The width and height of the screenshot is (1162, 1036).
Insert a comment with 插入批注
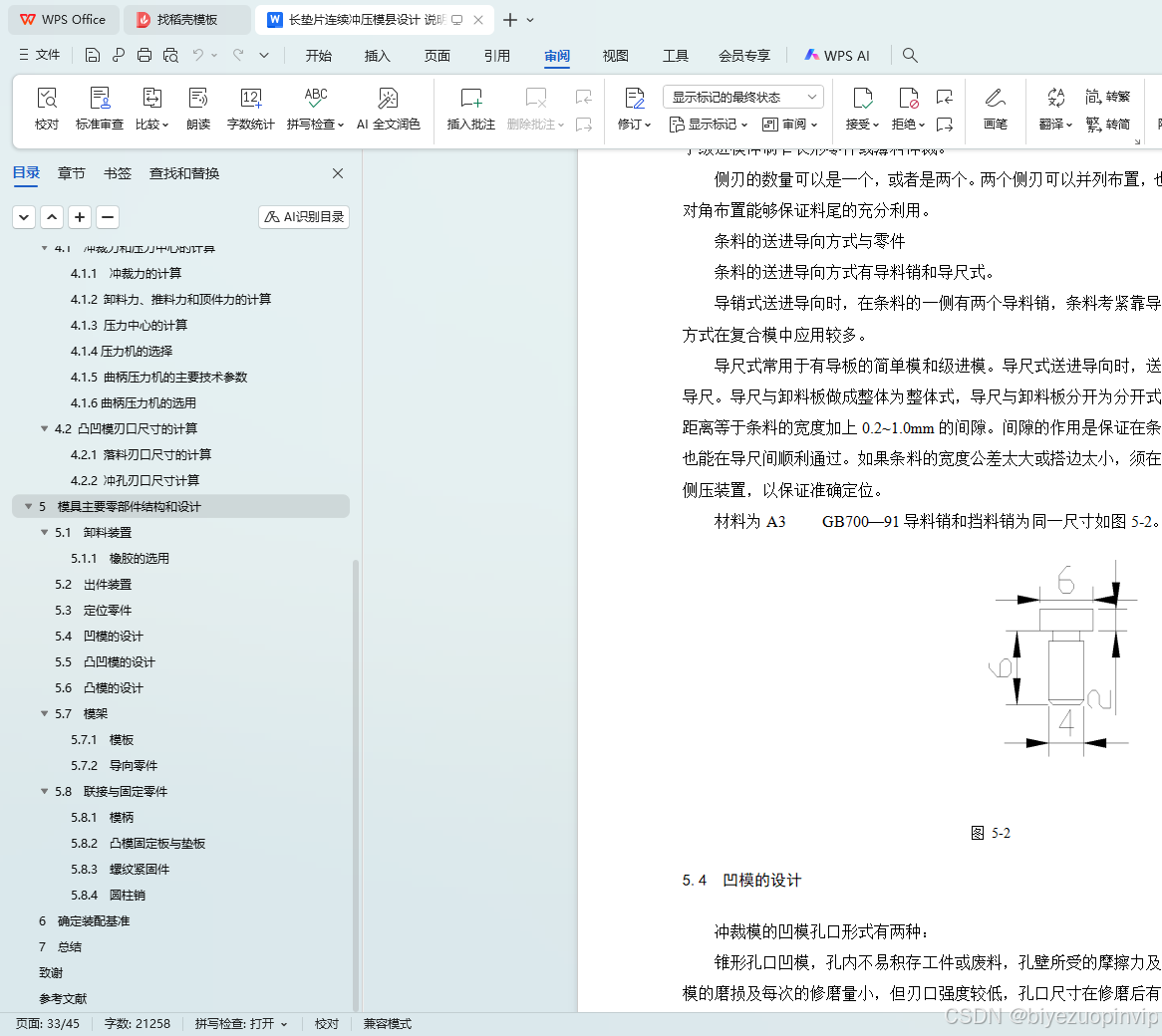tap(471, 109)
